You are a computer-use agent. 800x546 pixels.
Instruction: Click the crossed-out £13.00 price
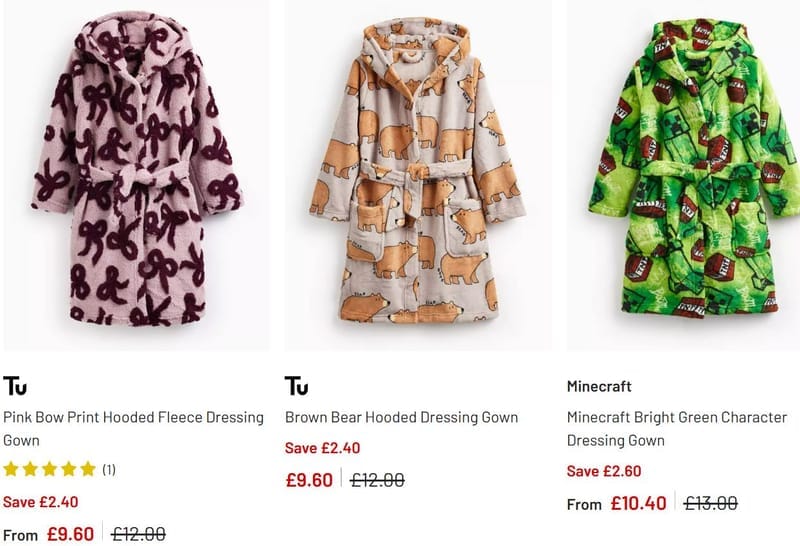pos(711,504)
